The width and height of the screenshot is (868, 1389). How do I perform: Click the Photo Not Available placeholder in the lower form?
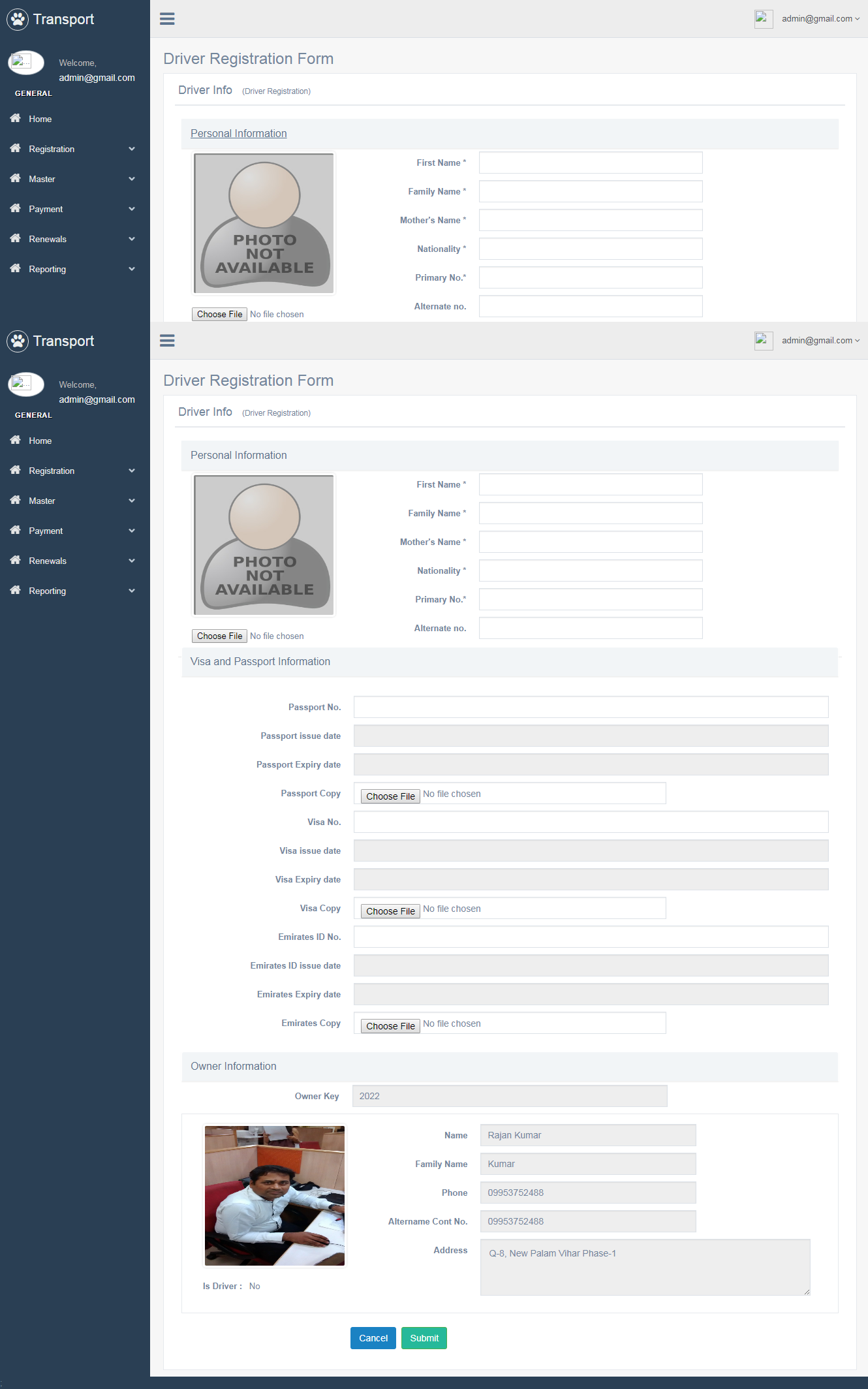(264, 545)
